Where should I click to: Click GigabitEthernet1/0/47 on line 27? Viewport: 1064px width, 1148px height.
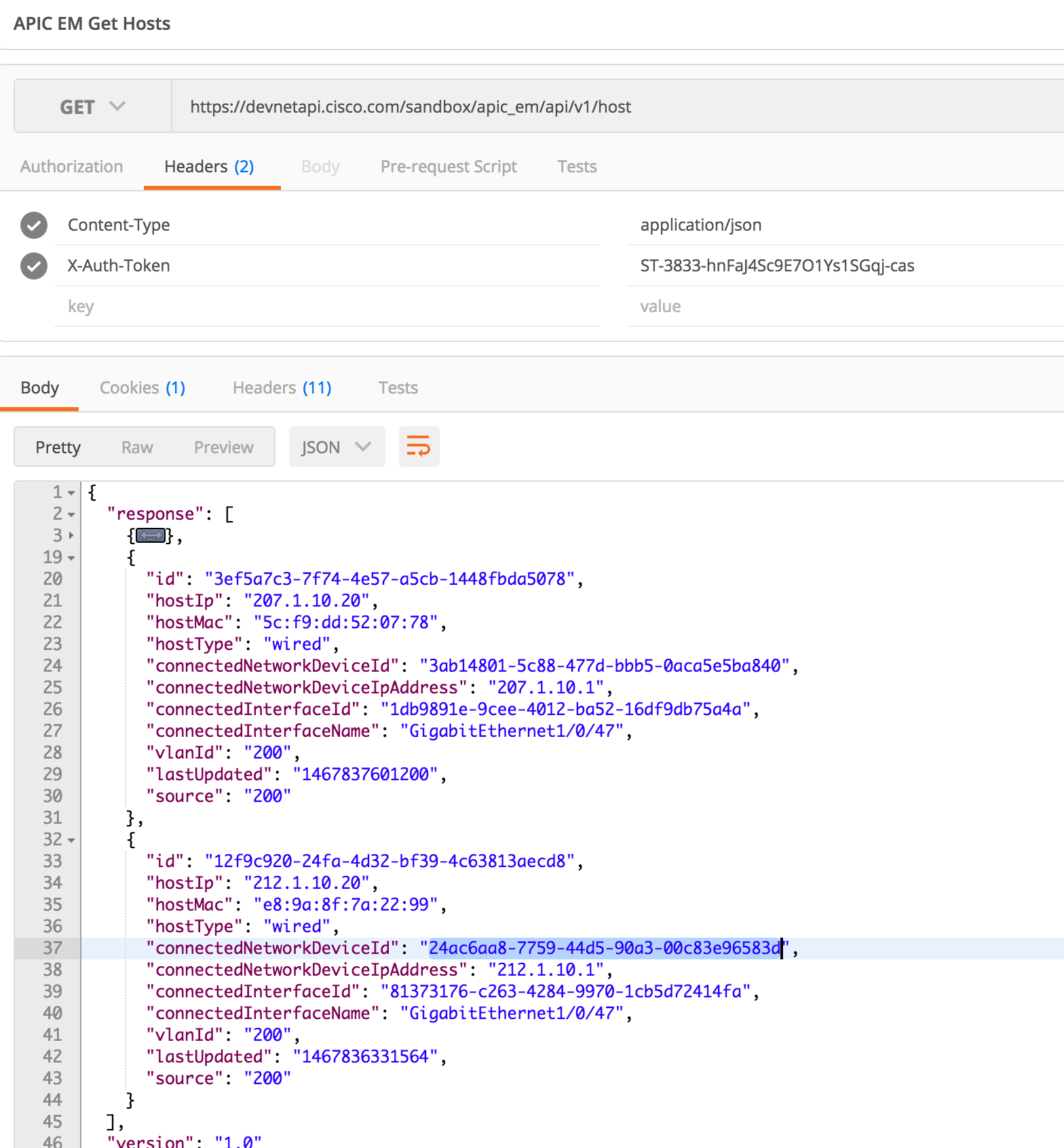512,731
